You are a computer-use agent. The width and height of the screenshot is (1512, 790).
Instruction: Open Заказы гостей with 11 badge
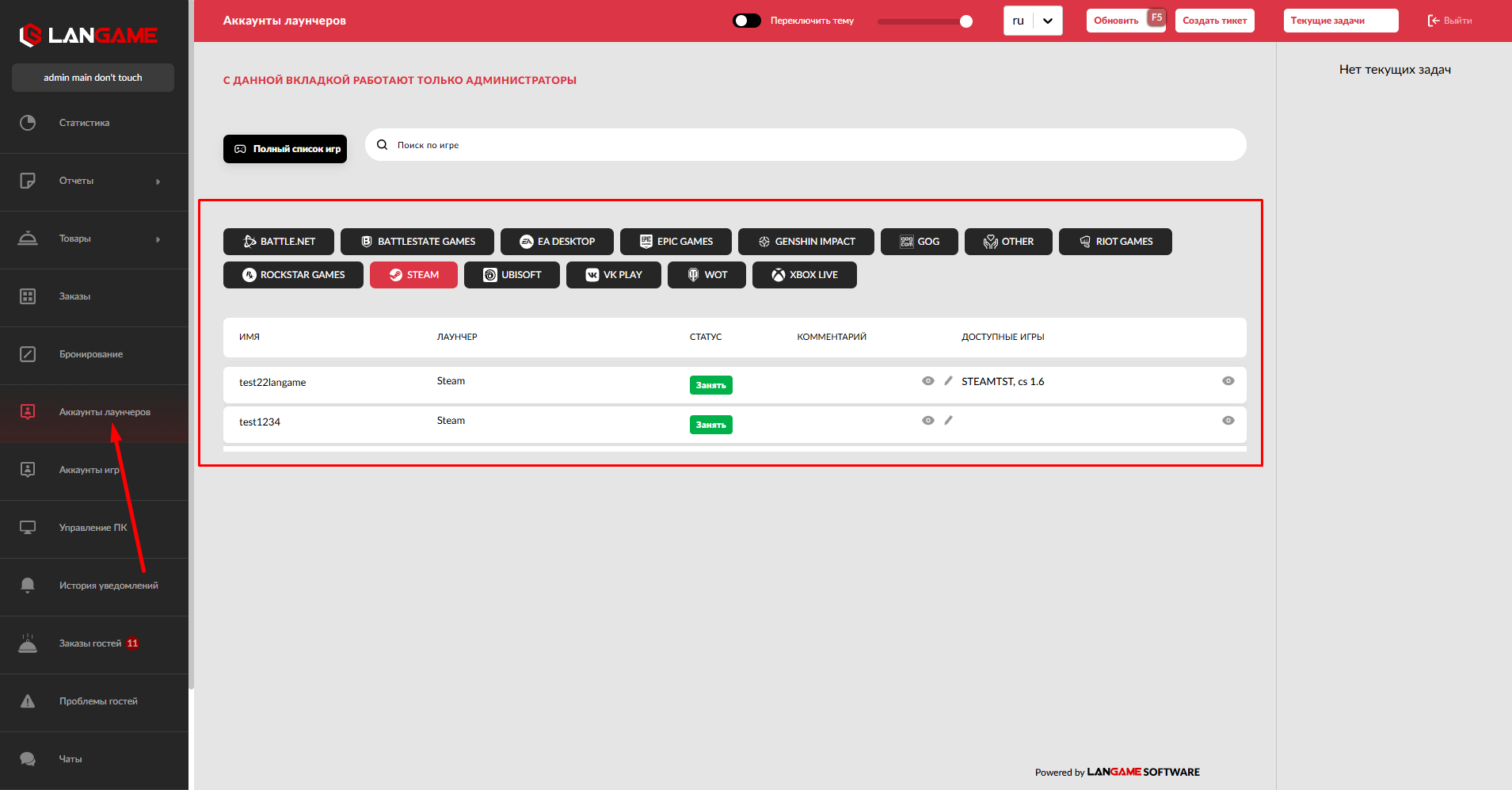(x=94, y=643)
